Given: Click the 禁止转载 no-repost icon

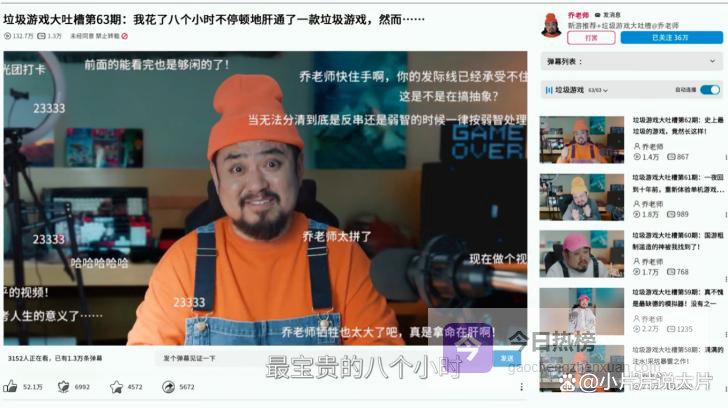Looking at the screenshot, I should coord(124,36).
